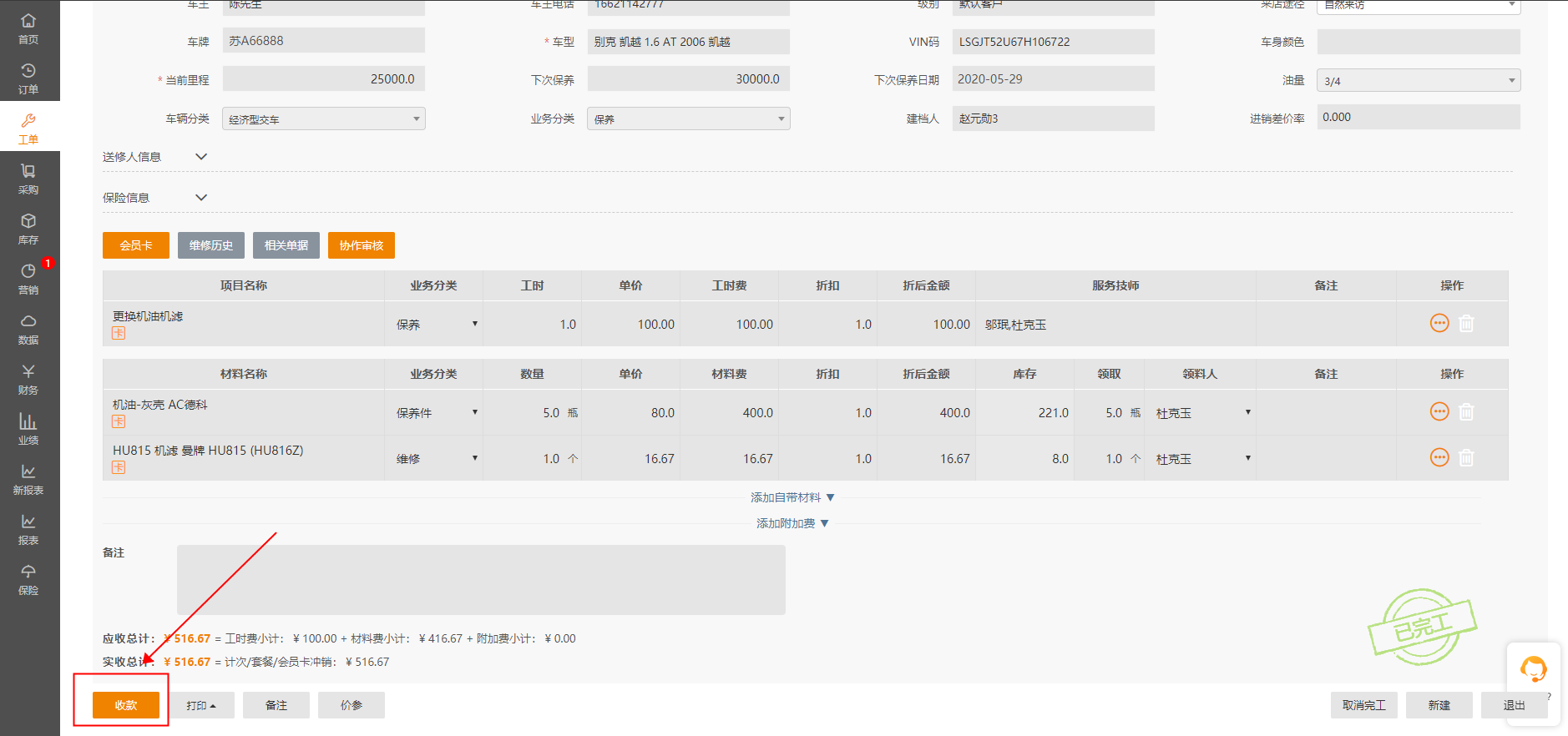This screenshot has height=736, width=1568.
Task: Open the 订单 orders sidebar icon
Action: point(28,78)
